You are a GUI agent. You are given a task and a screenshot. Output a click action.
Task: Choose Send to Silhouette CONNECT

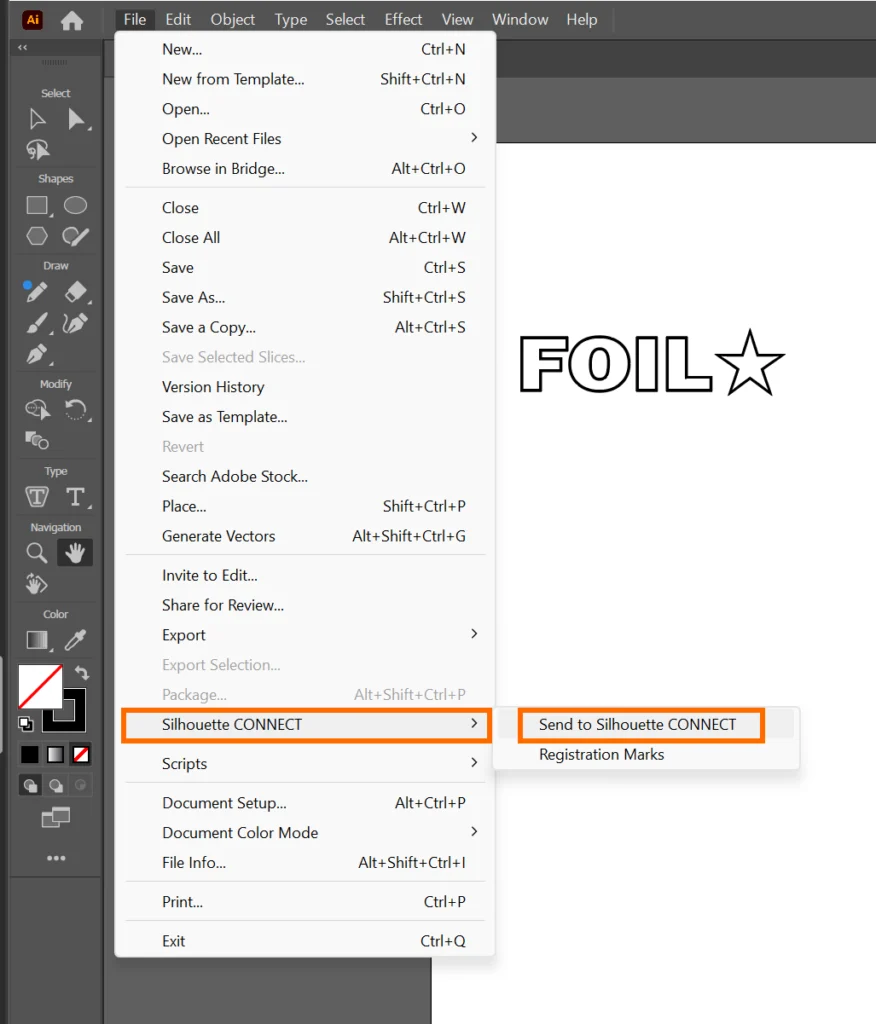click(637, 724)
